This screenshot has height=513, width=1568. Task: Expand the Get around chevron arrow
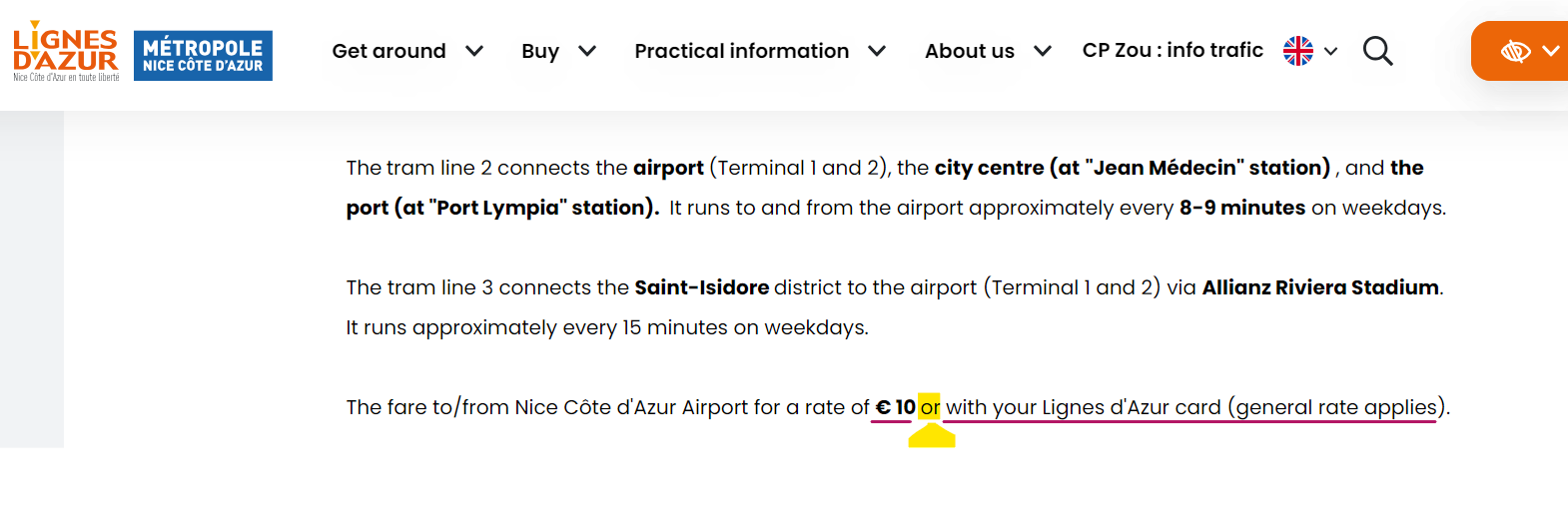[474, 51]
